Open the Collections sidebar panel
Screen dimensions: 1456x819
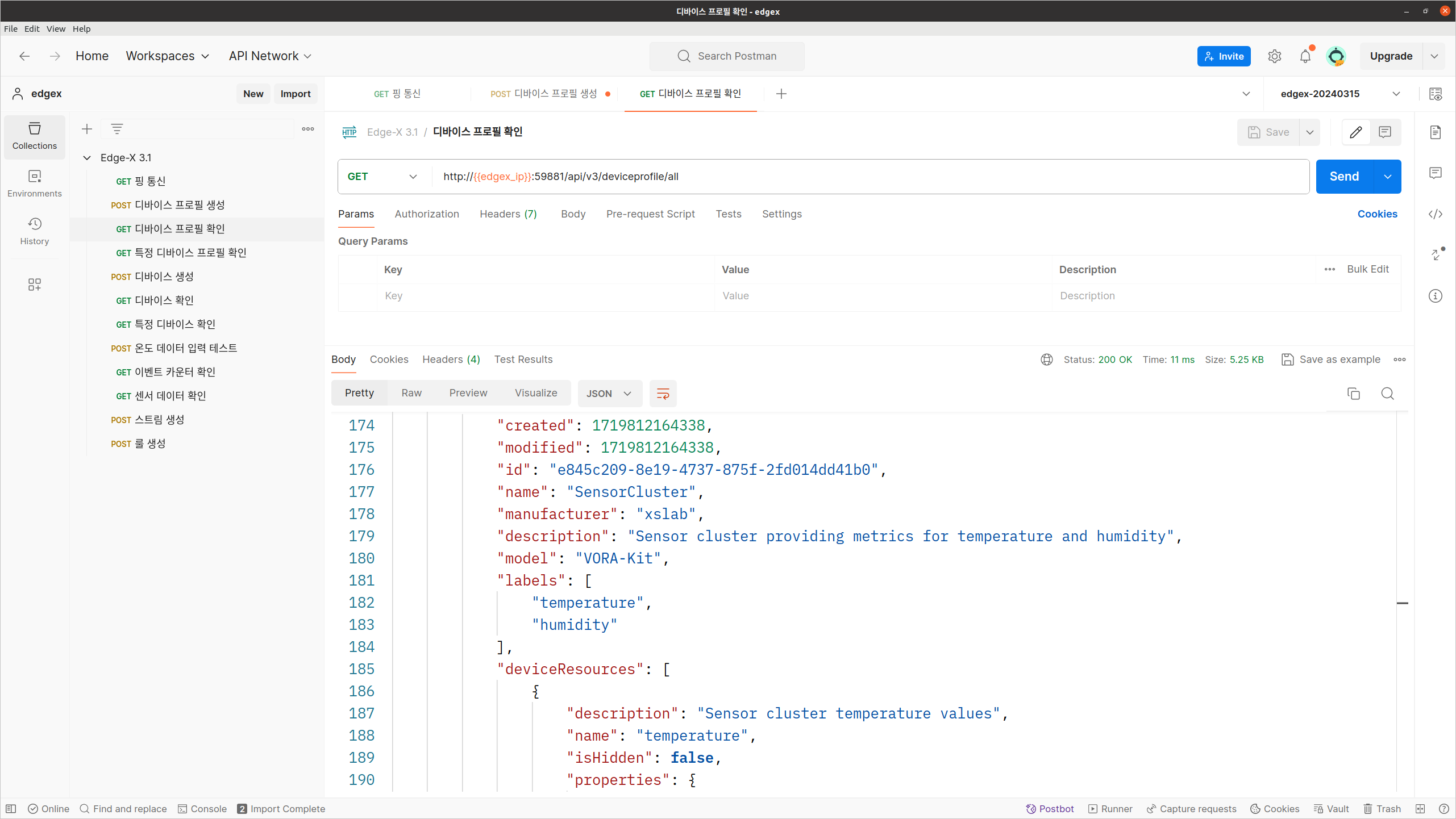(x=35, y=136)
